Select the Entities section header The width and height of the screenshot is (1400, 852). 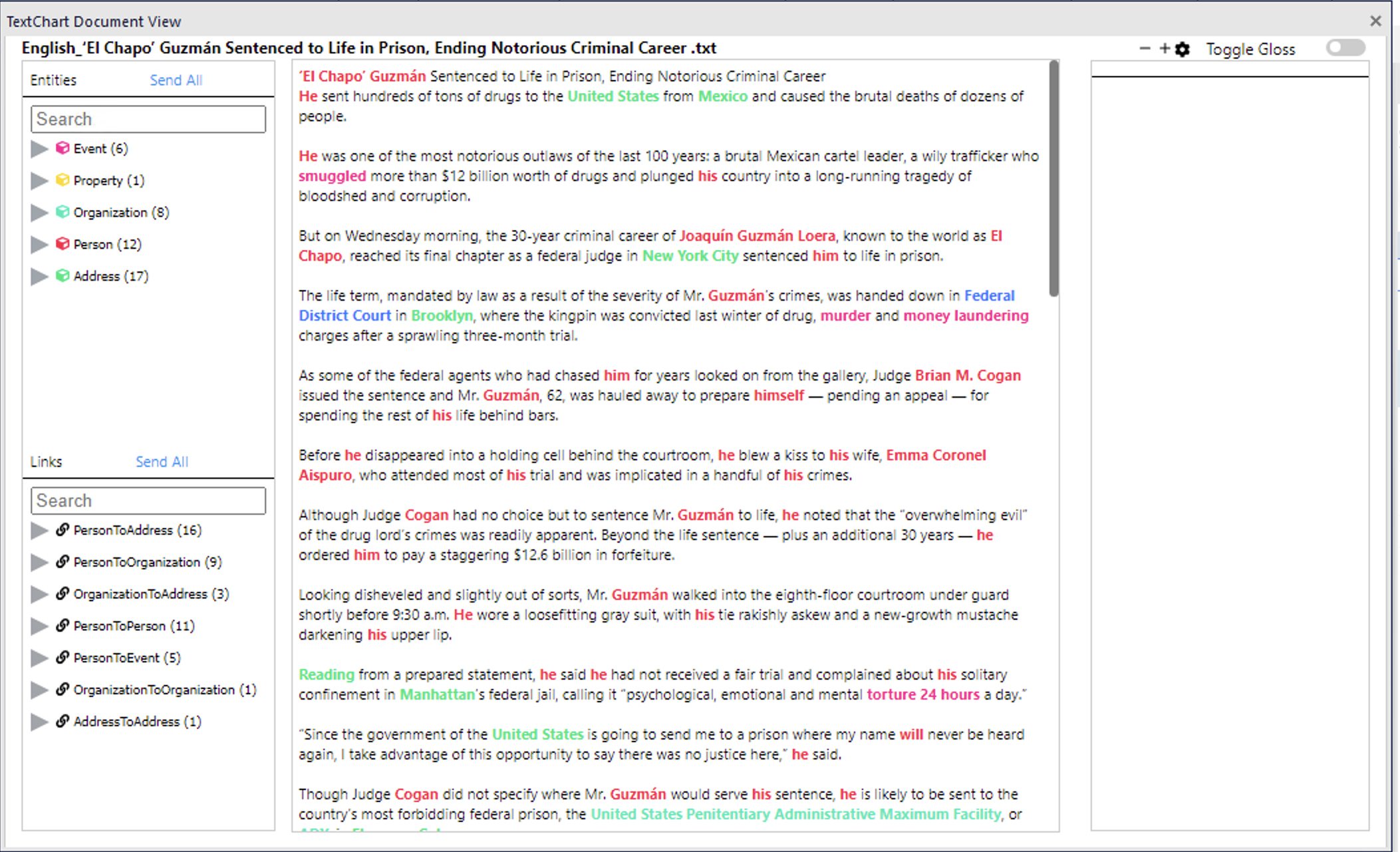53,80
